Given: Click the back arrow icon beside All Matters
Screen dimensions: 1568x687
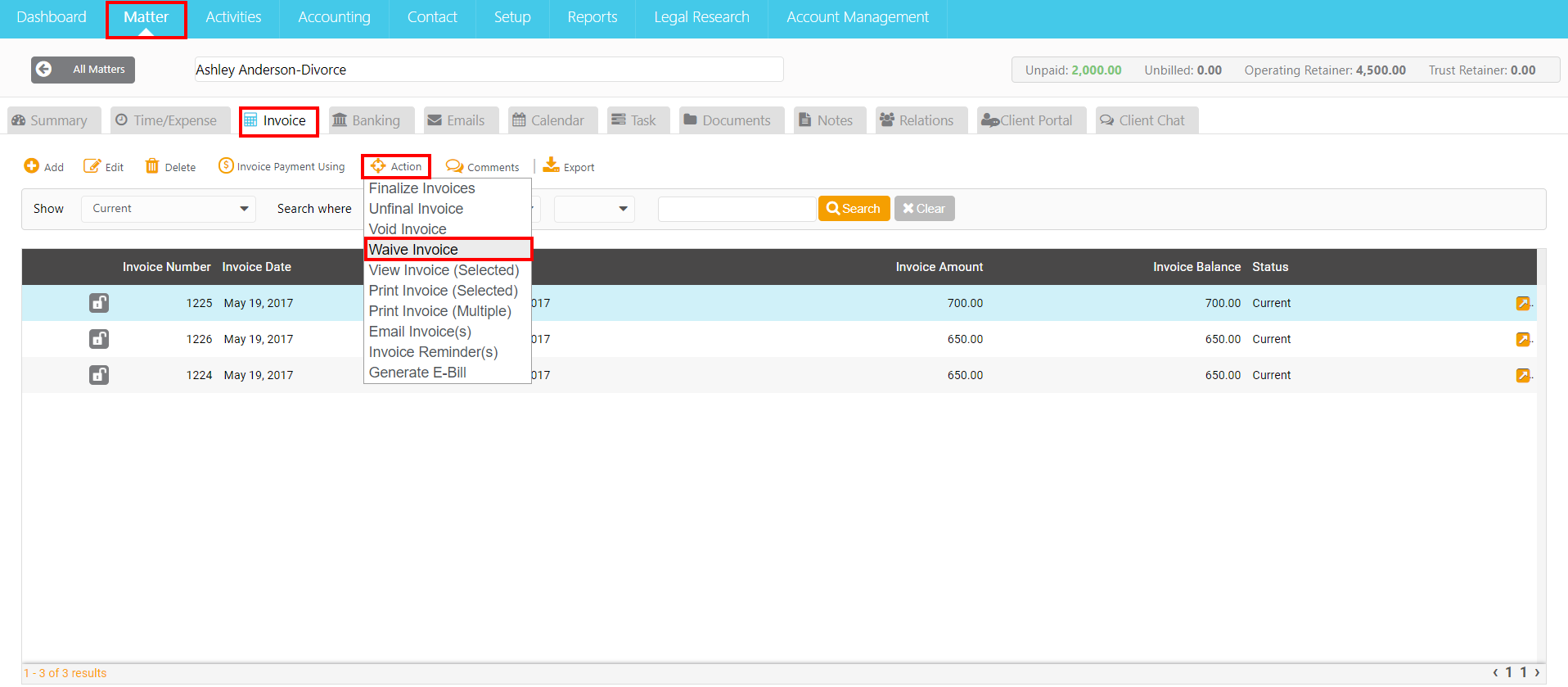Looking at the screenshot, I should (44, 70).
